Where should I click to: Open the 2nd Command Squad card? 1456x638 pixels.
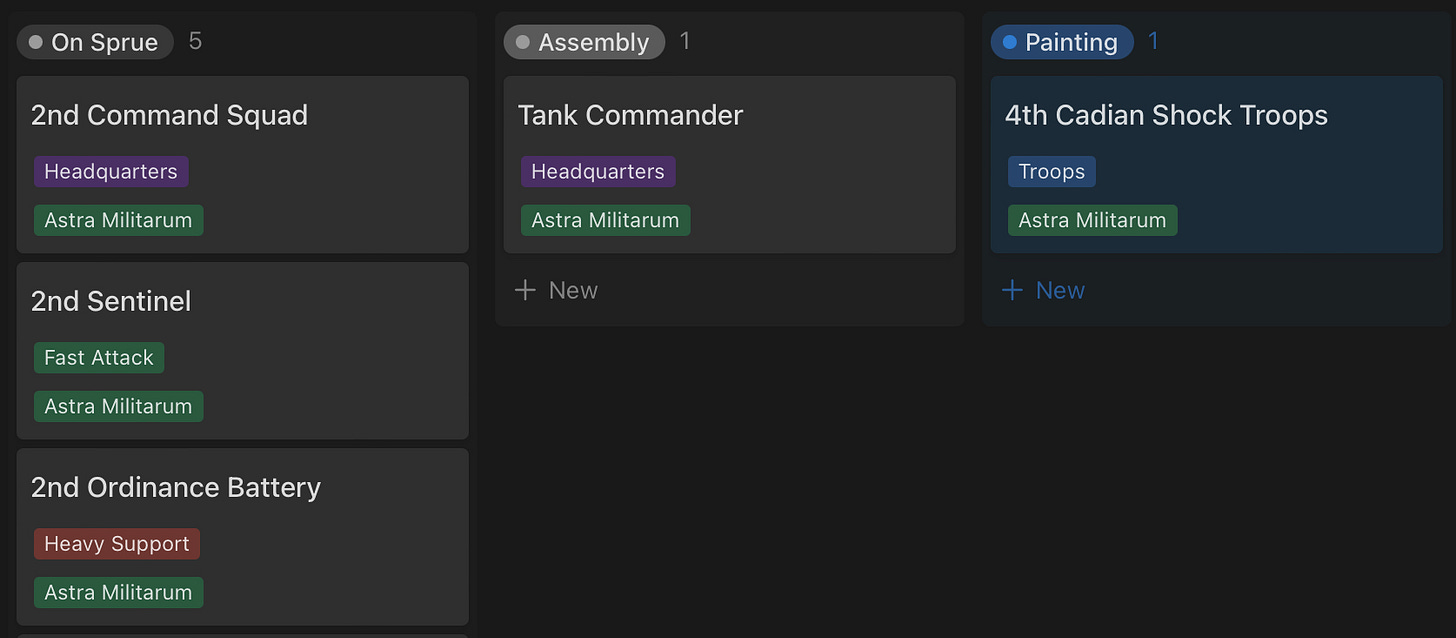[x=243, y=165]
